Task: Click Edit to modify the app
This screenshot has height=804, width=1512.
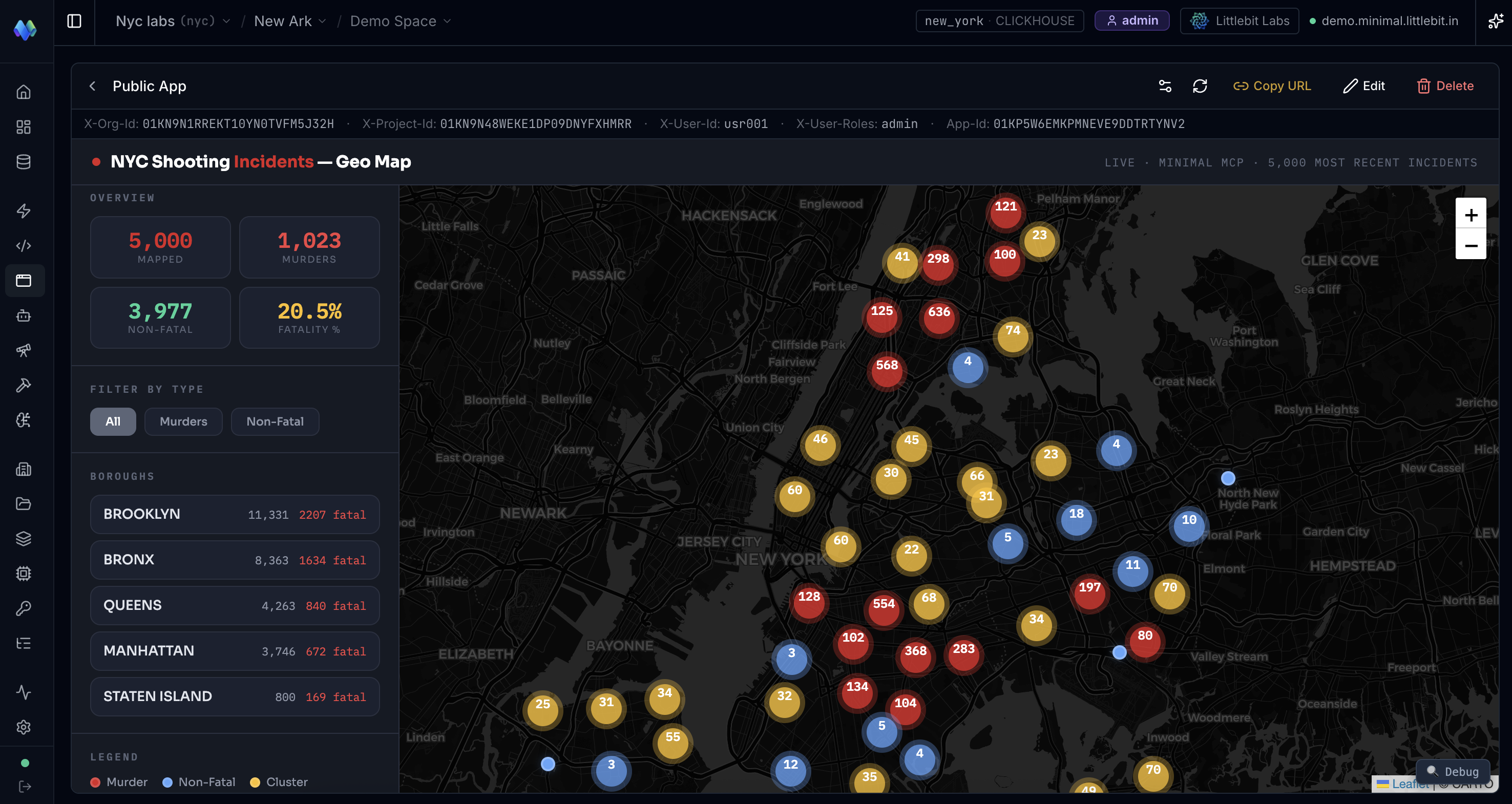Action: pos(1364,86)
